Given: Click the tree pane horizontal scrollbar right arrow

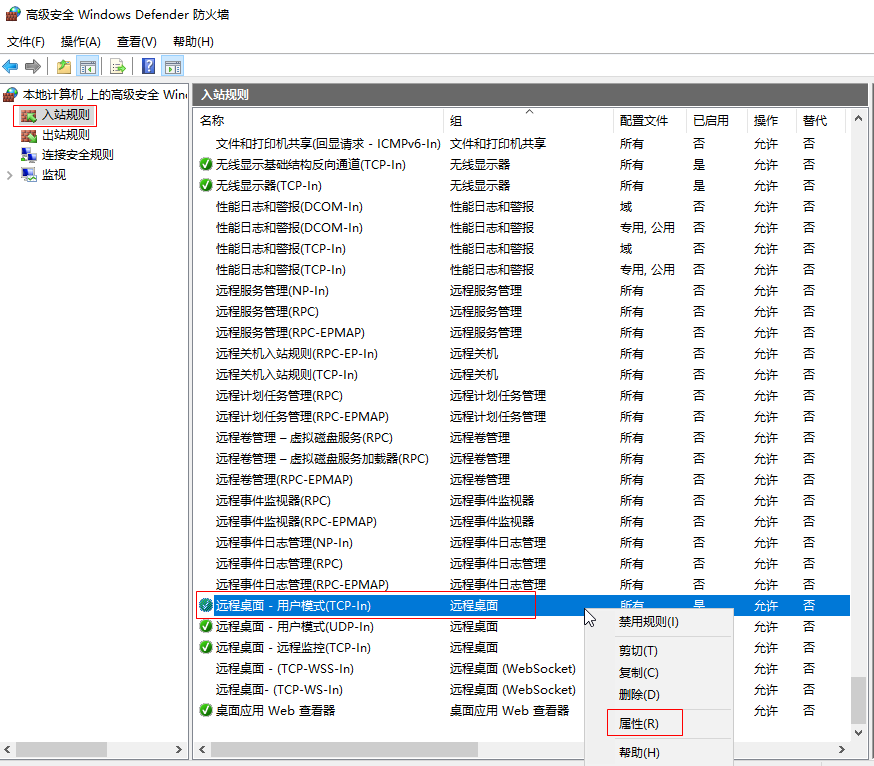Looking at the screenshot, I should [x=178, y=749].
